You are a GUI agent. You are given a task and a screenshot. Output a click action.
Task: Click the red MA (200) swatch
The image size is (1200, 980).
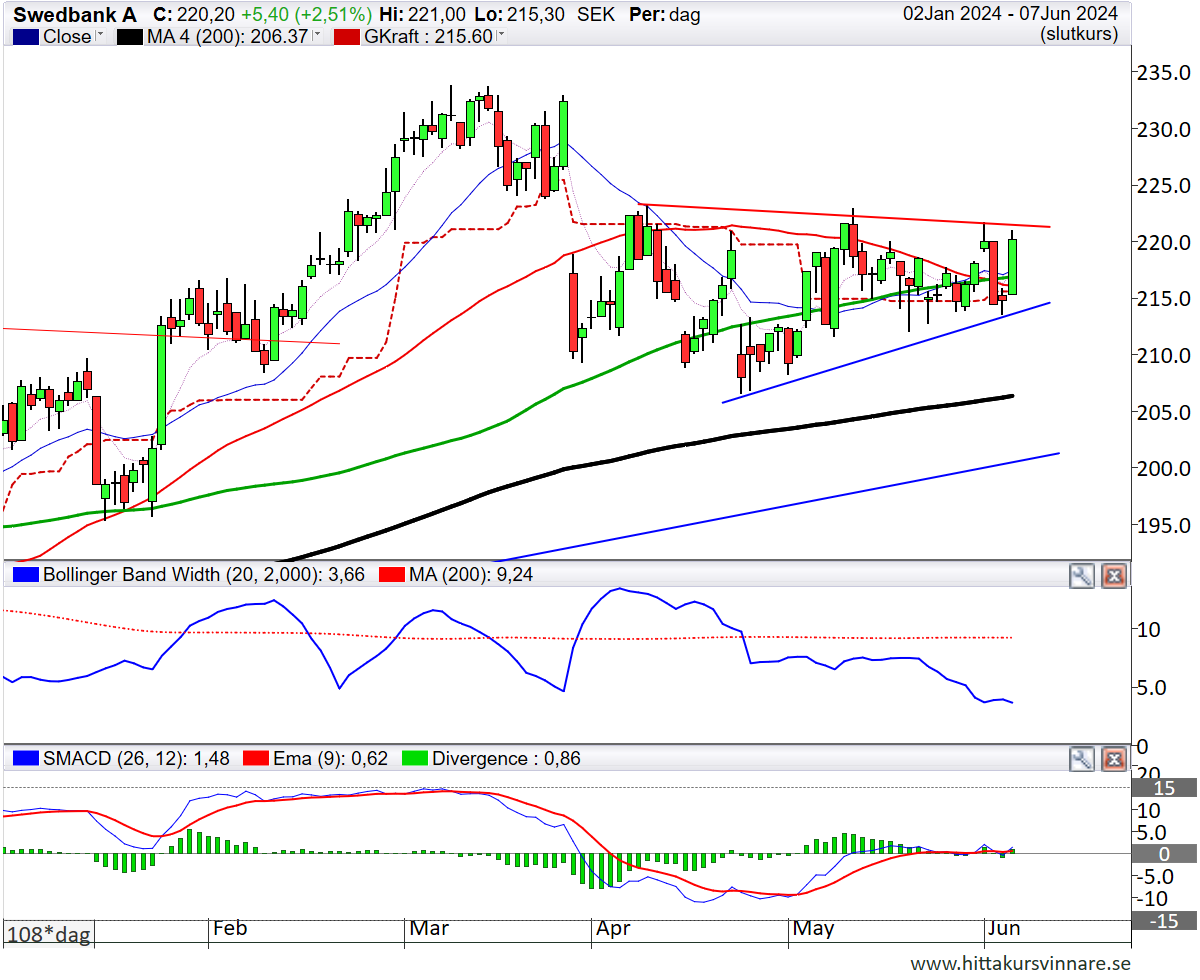pyautogui.click(x=391, y=575)
